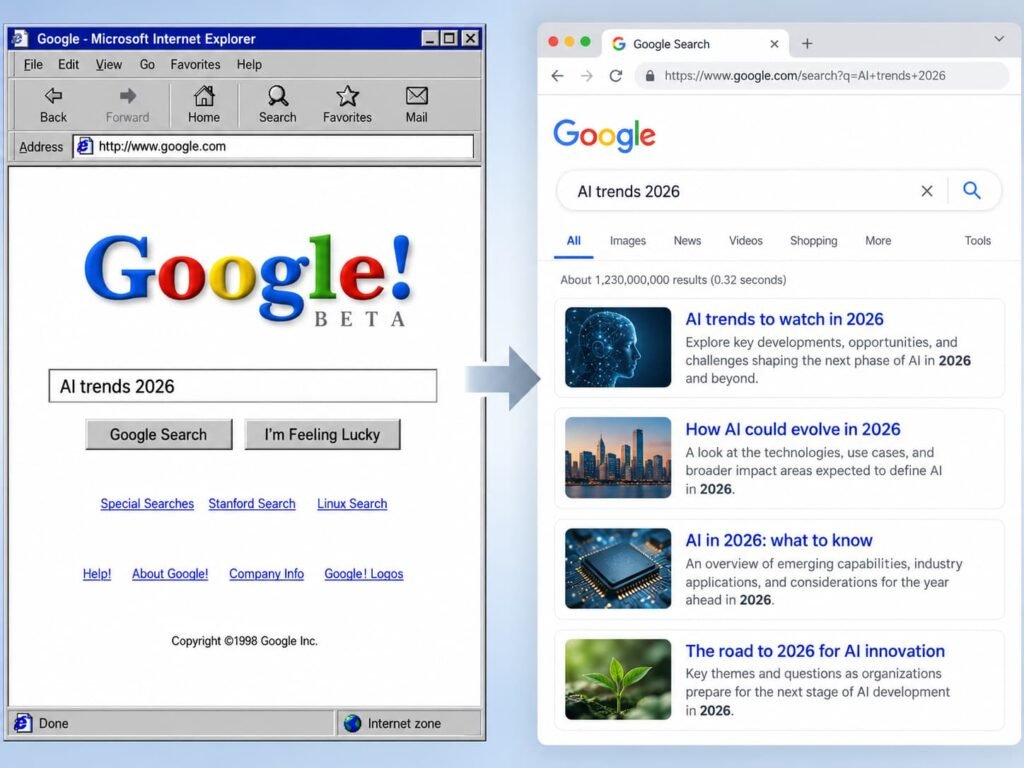Screen dimensions: 1024x768
Task: Click the Back arrow in Internet Explorer
Action: pos(53,96)
